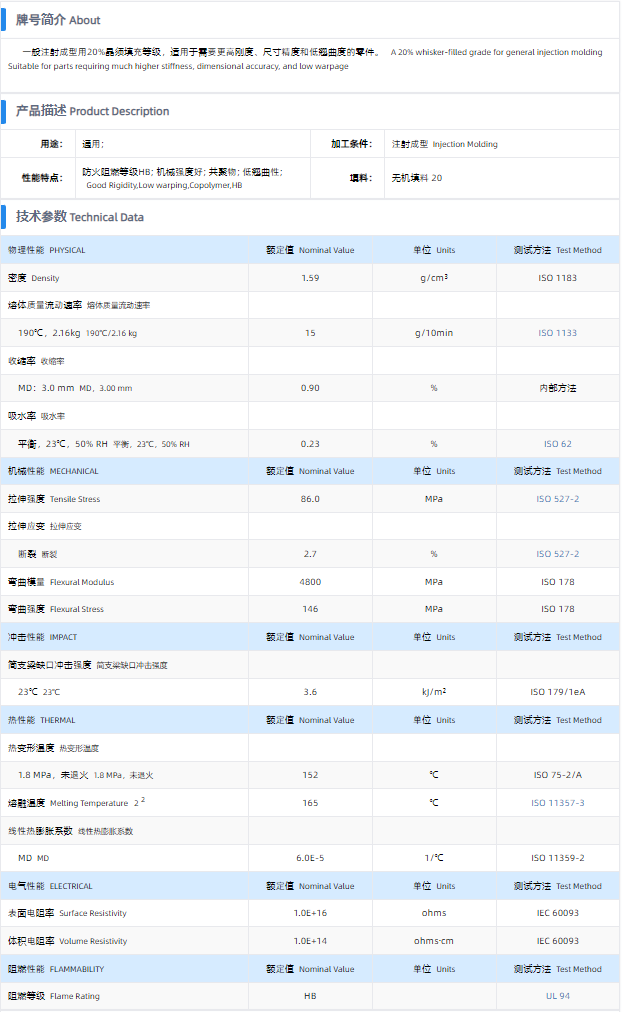Click the FLAMMABILITY properties header label
Image resolution: width=622 pixels, height=1012 pixels.
click(56, 969)
